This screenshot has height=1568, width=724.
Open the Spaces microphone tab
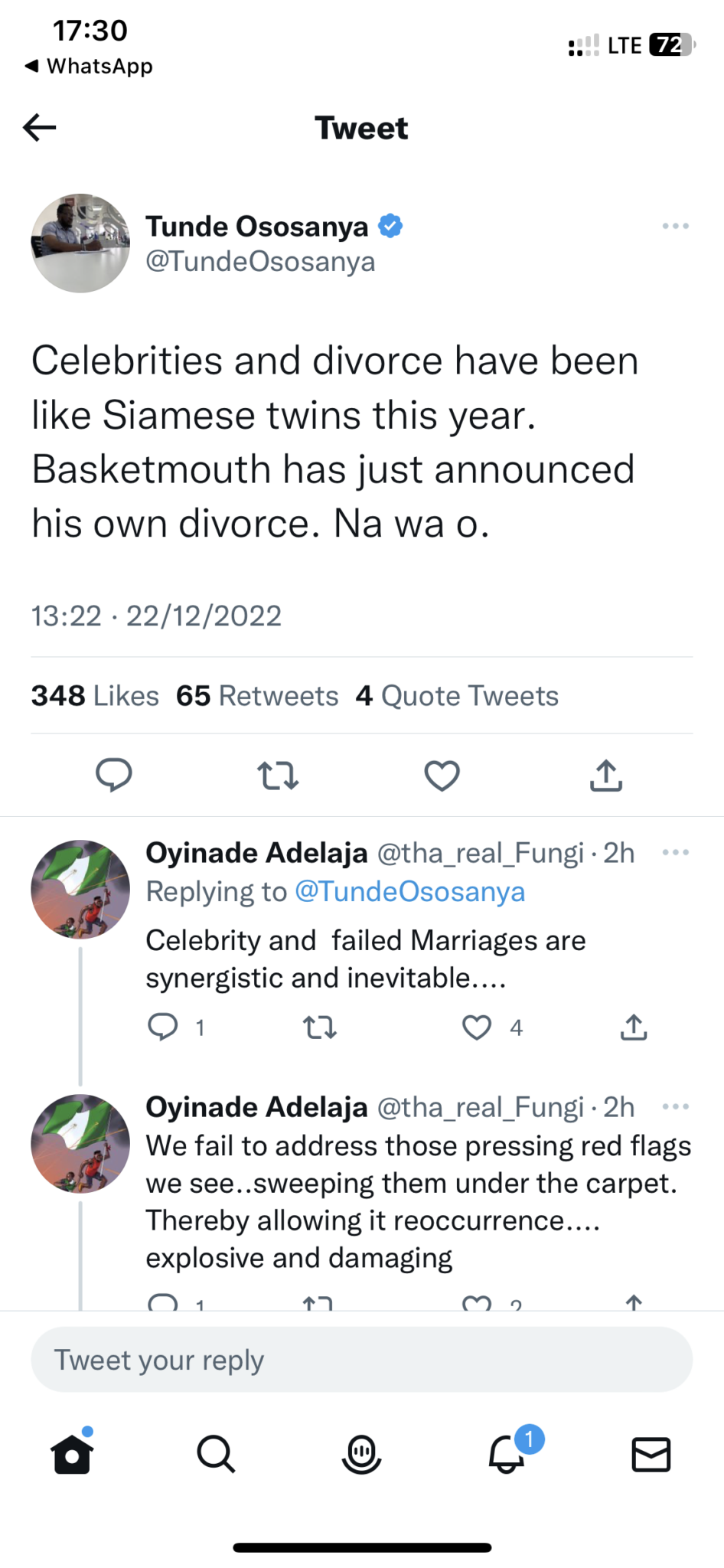(361, 1454)
